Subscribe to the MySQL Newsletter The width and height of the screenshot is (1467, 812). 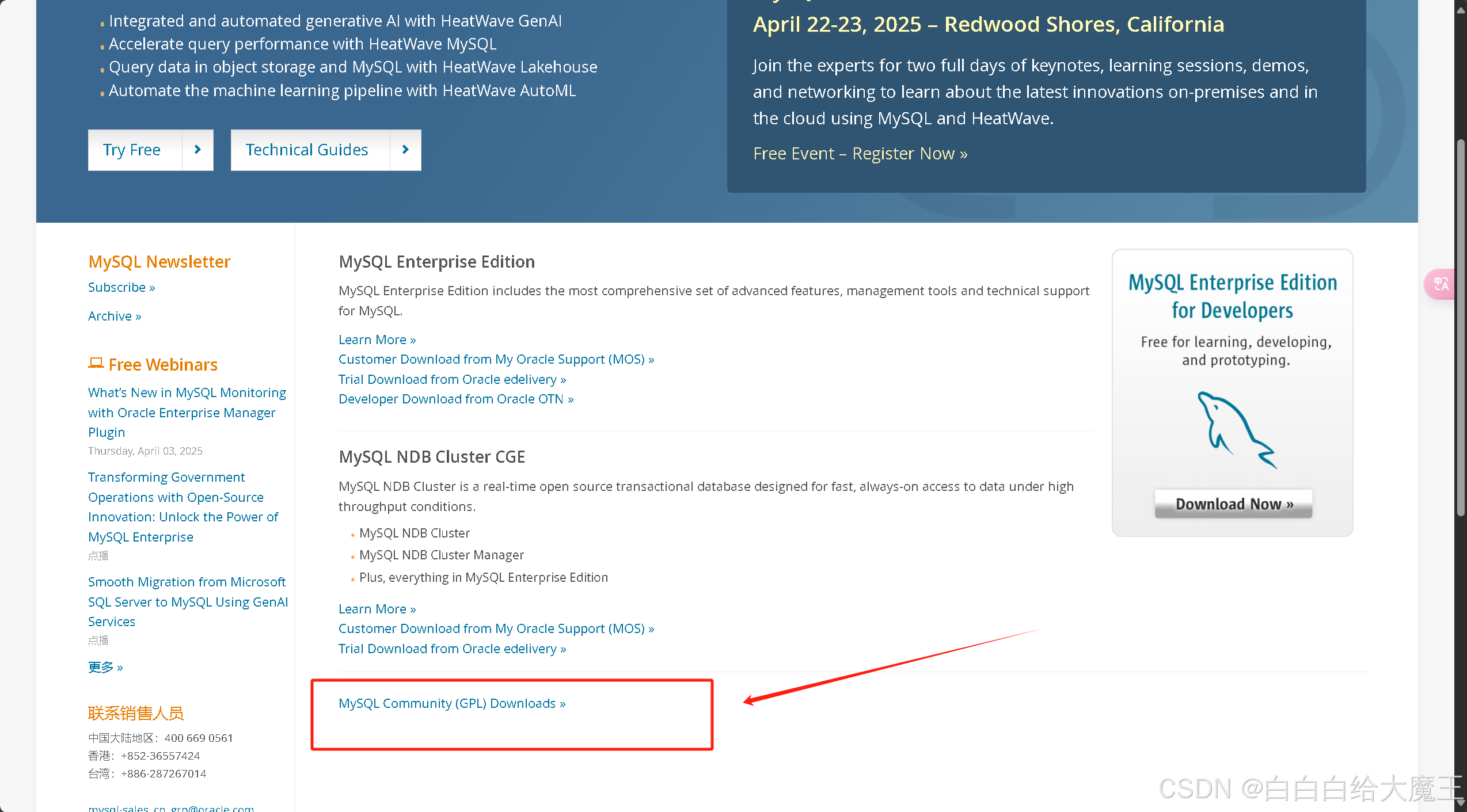point(121,287)
